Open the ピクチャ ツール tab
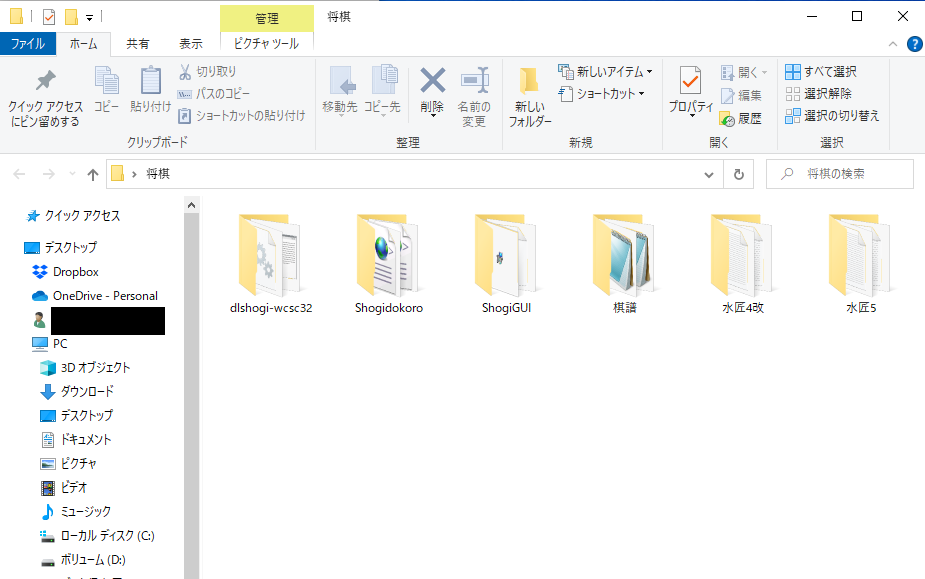The height and width of the screenshot is (579, 925). 267,44
